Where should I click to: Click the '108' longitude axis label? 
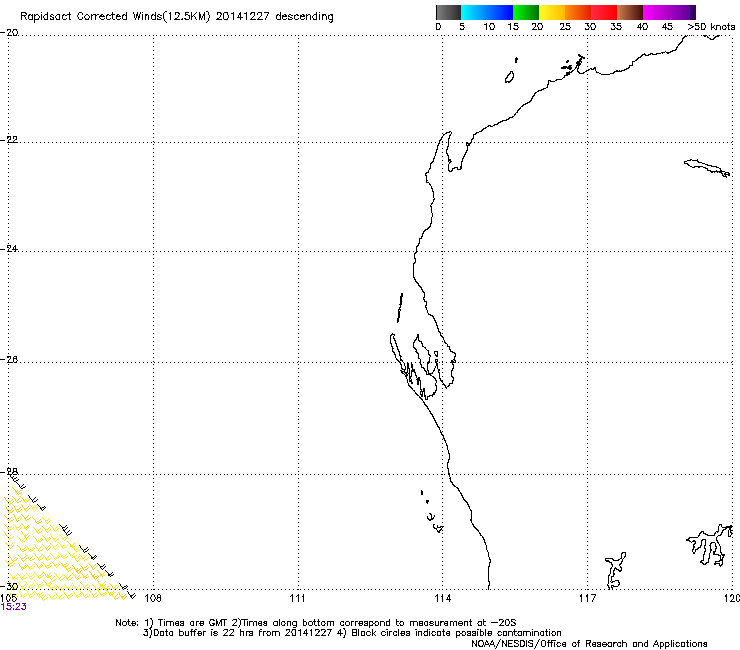coord(153,599)
